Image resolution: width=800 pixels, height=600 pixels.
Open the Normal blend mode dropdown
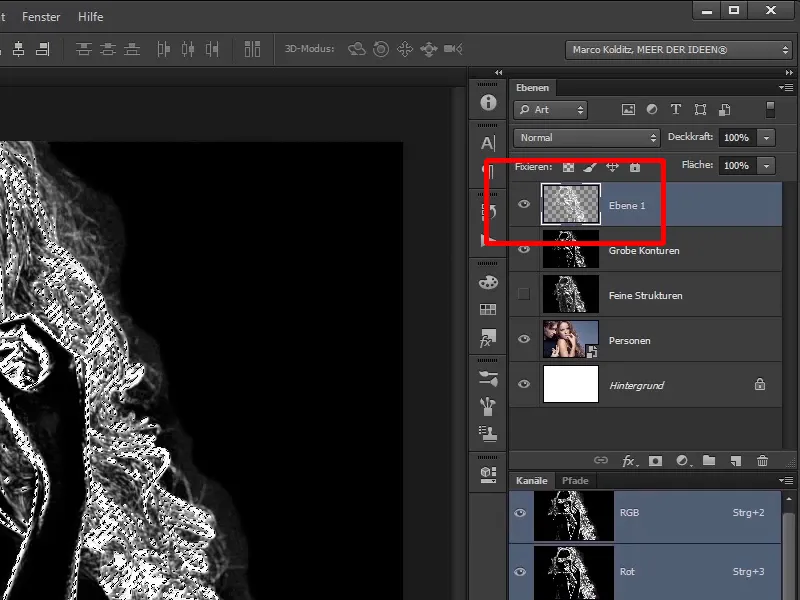coord(587,138)
